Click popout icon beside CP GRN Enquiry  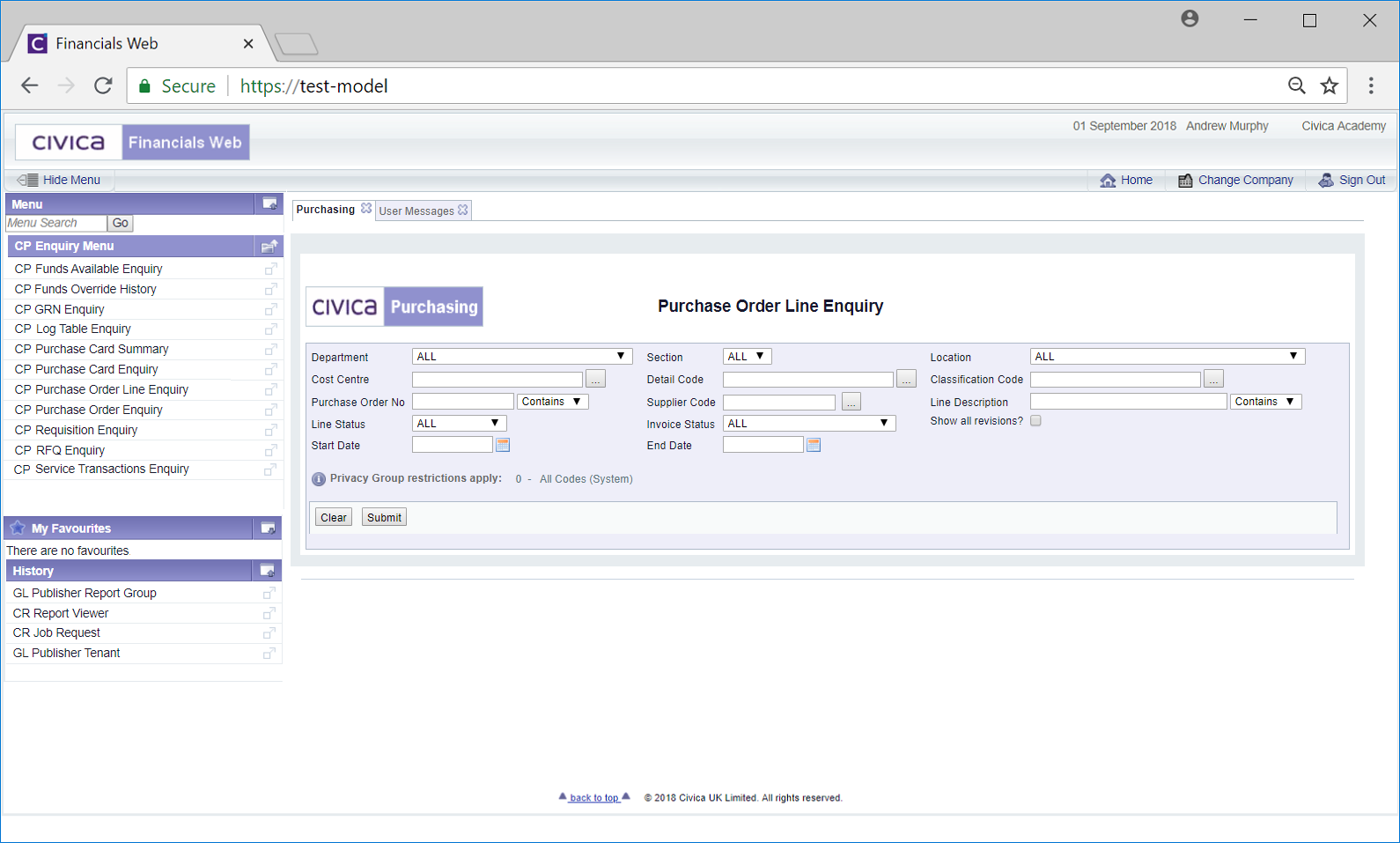271,309
